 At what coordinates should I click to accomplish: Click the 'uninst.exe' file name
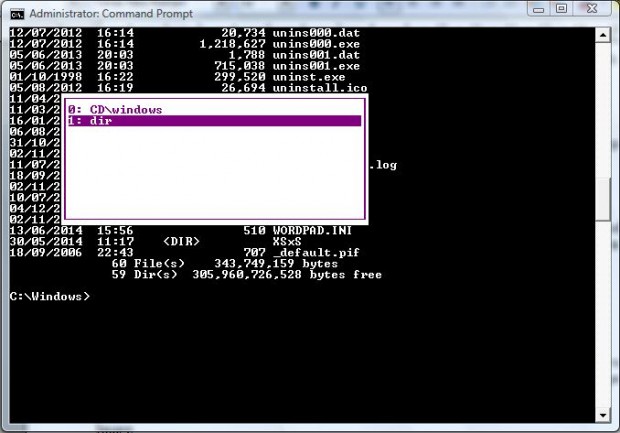coord(309,77)
